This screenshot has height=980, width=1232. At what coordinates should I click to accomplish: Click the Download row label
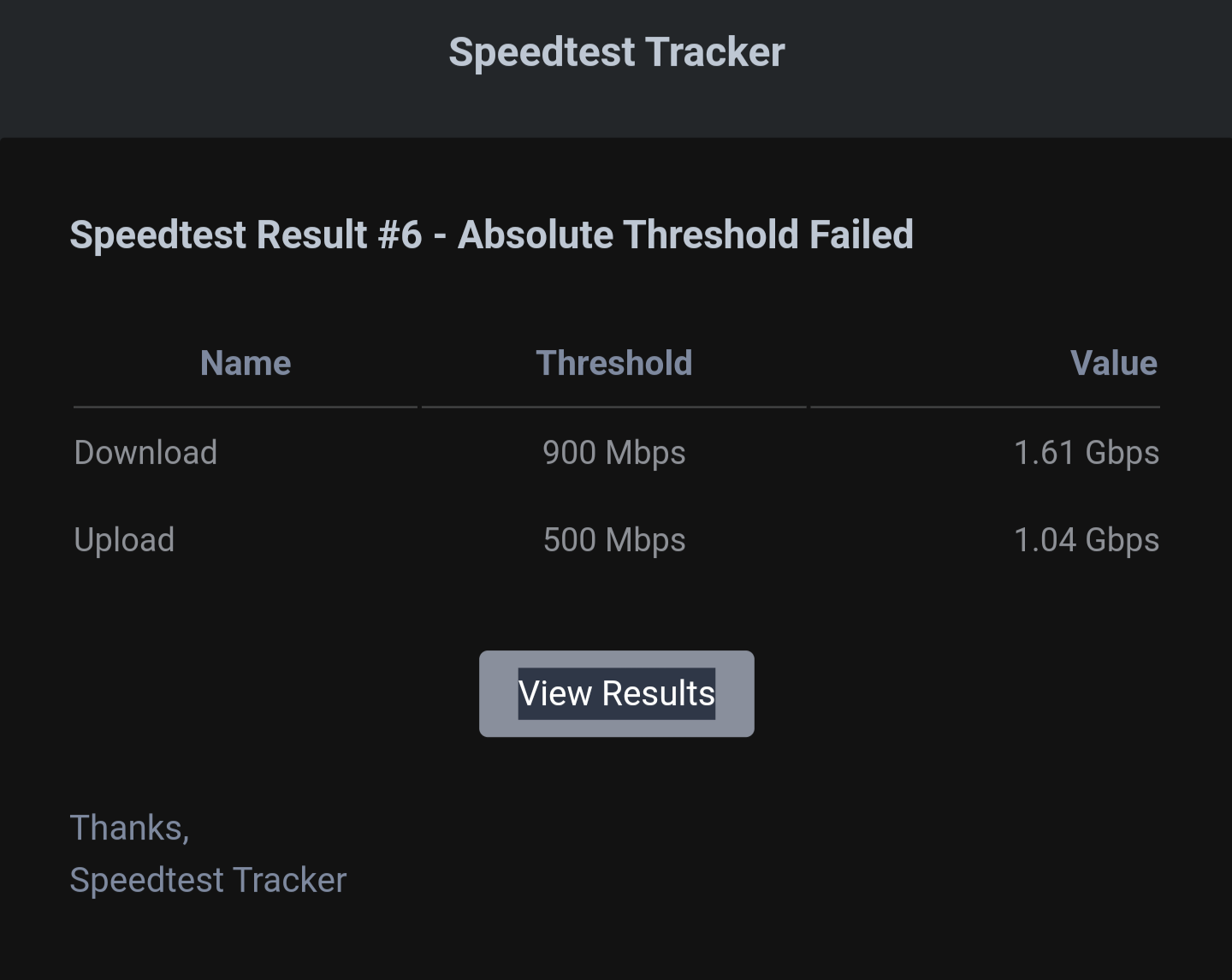click(145, 452)
